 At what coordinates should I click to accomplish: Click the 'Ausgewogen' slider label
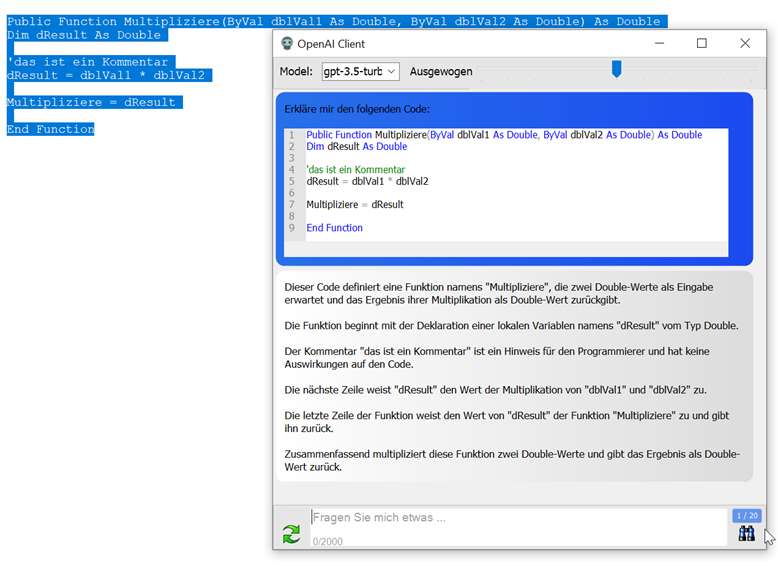441,72
